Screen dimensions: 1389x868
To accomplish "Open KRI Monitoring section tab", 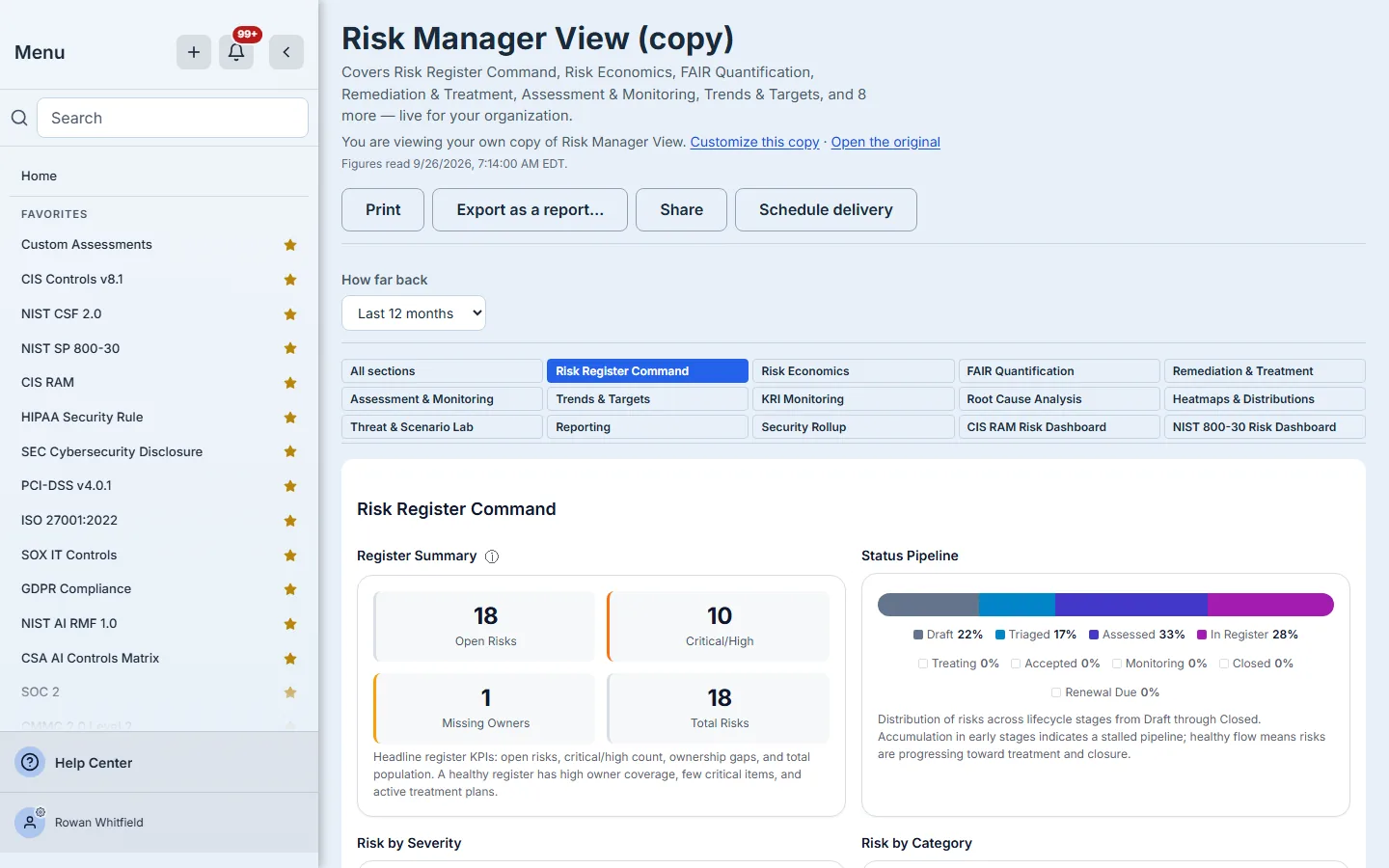I will (x=853, y=399).
